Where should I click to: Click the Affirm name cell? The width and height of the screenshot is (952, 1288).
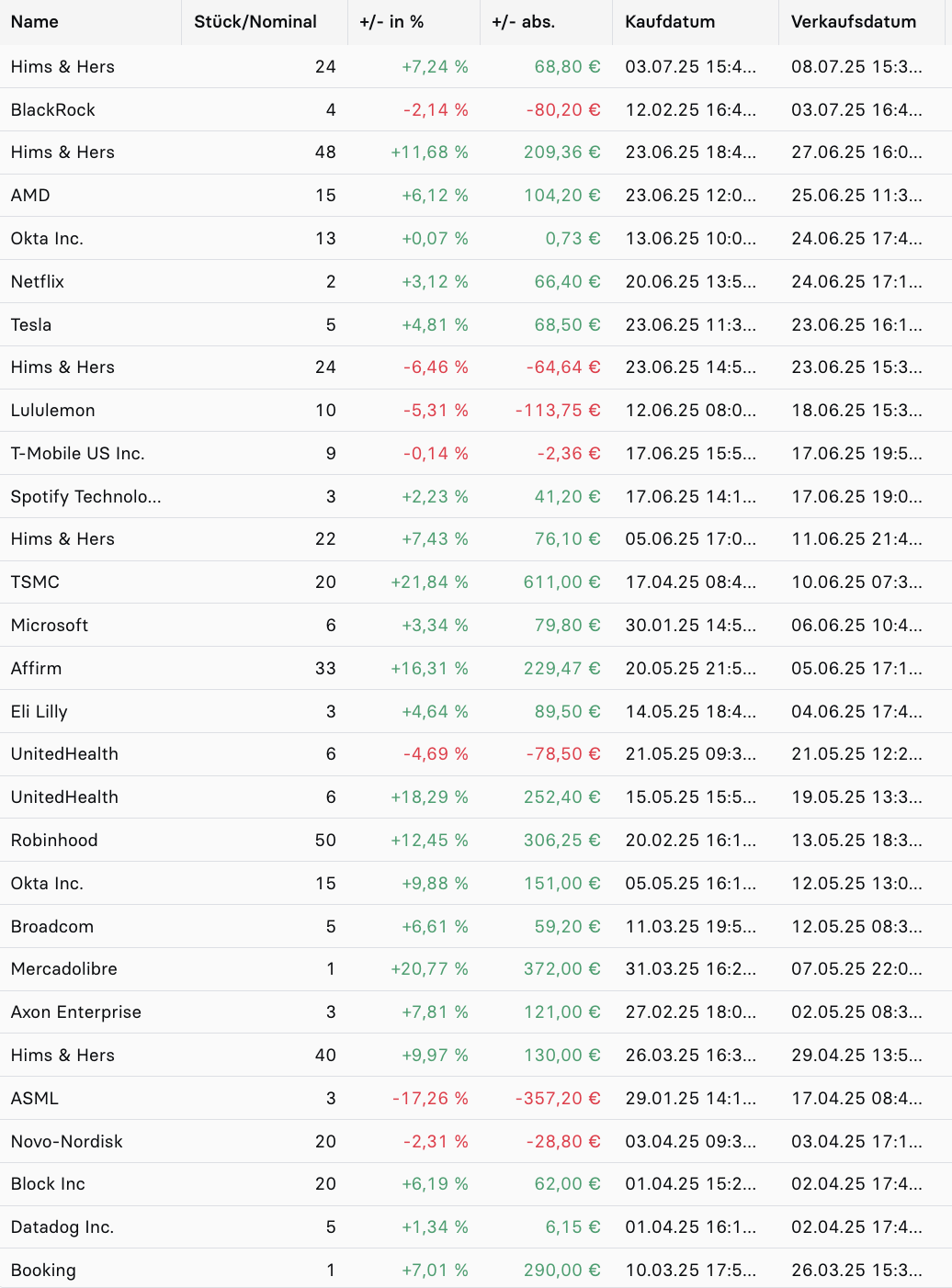[37, 669]
